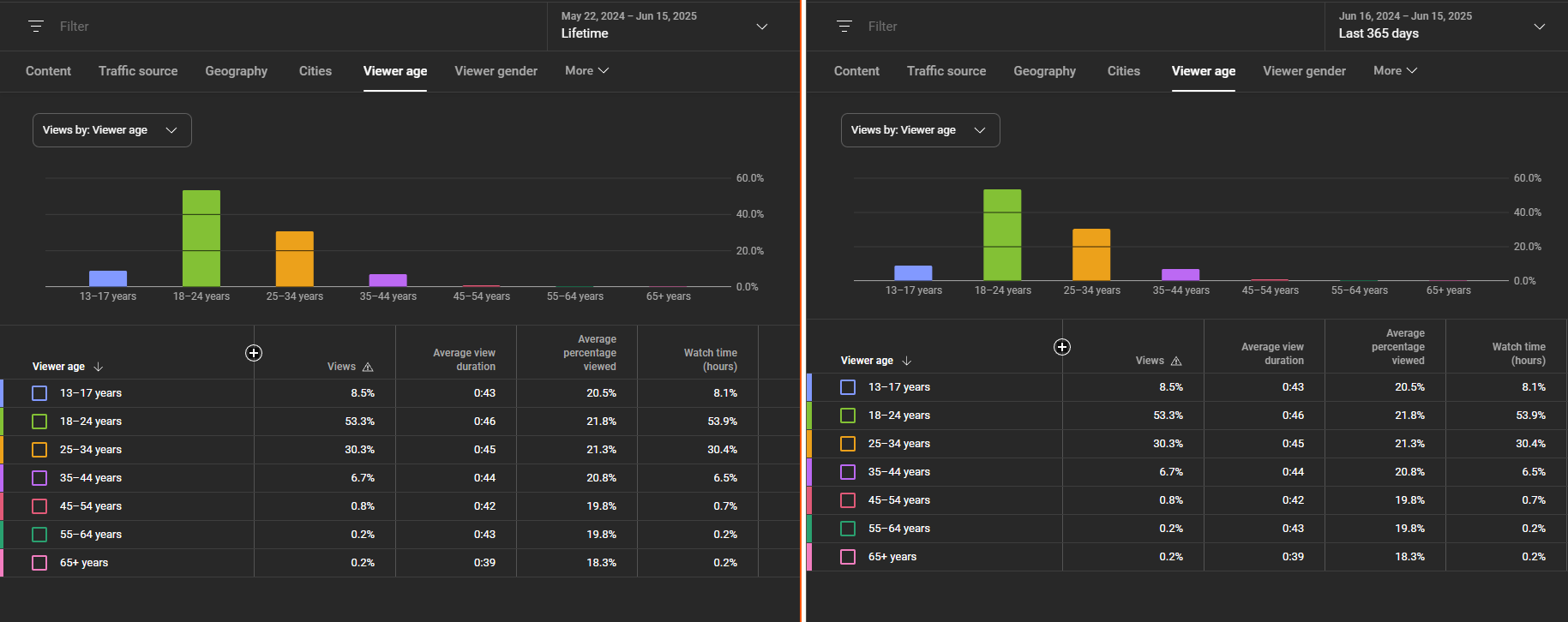
Task: Click the Watch time (hours) column header in the Lifetime table
Action: [x=710, y=359]
